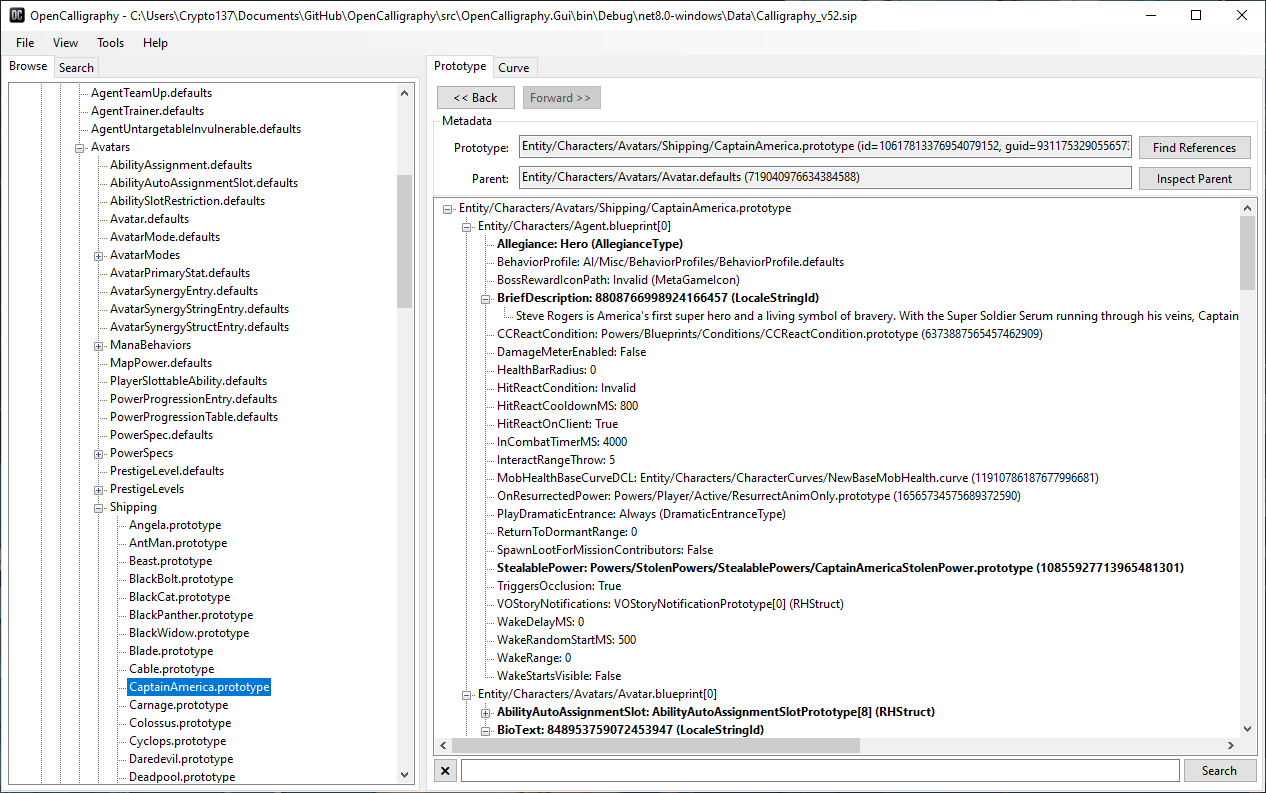Open the View menu

click(x=66, y=43)
